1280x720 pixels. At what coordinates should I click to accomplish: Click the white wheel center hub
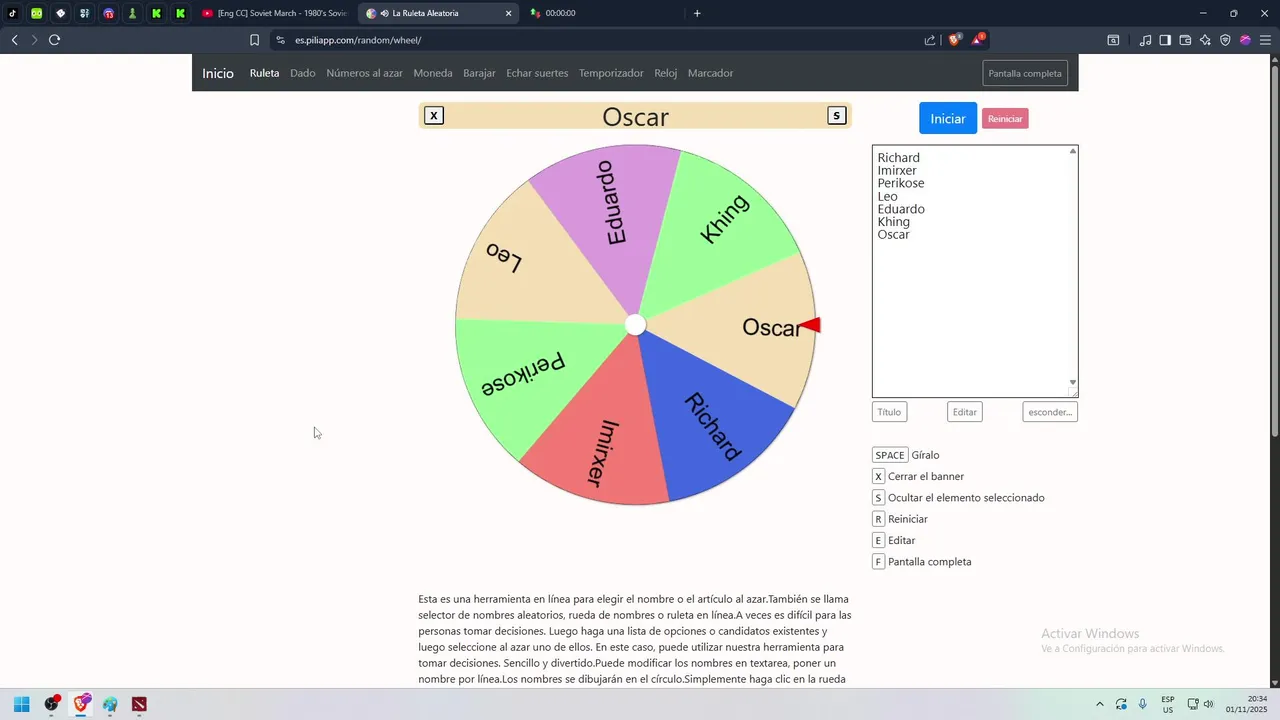pyautogui.click(x=636, y=325)
